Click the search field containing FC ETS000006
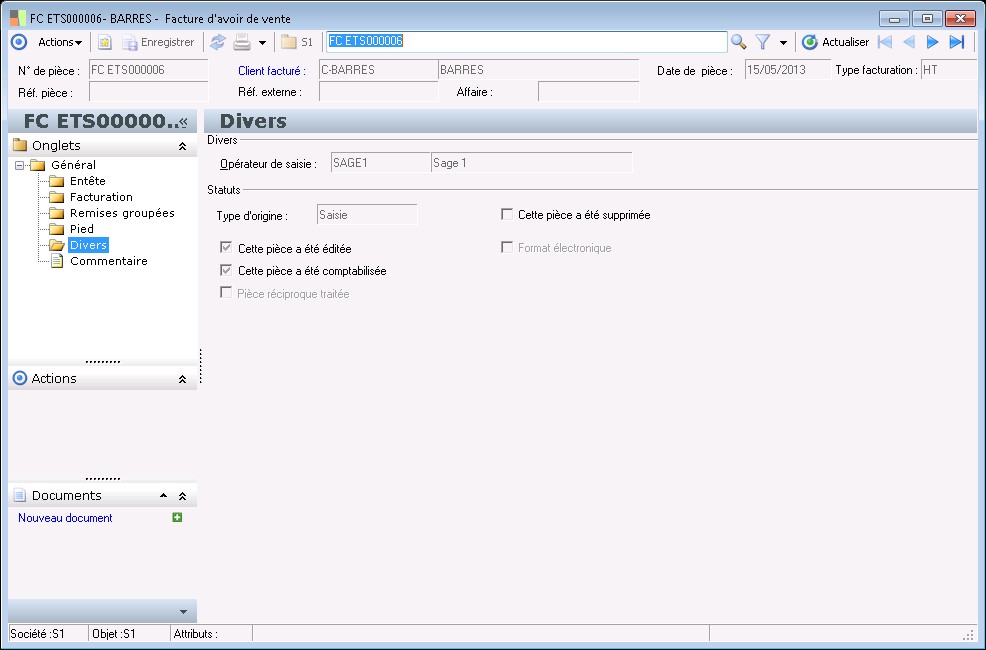The width and height of the screenshot is (986, 650). coord(526,41)
